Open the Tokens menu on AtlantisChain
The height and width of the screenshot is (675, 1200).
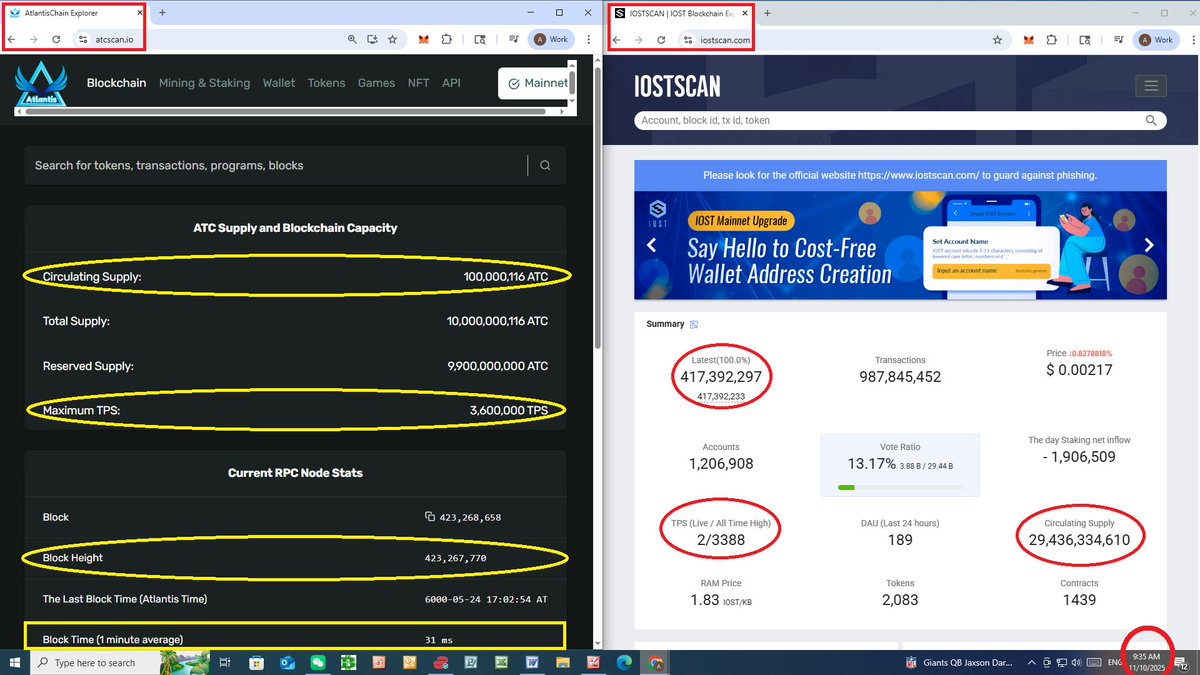(x=326, y=83)
